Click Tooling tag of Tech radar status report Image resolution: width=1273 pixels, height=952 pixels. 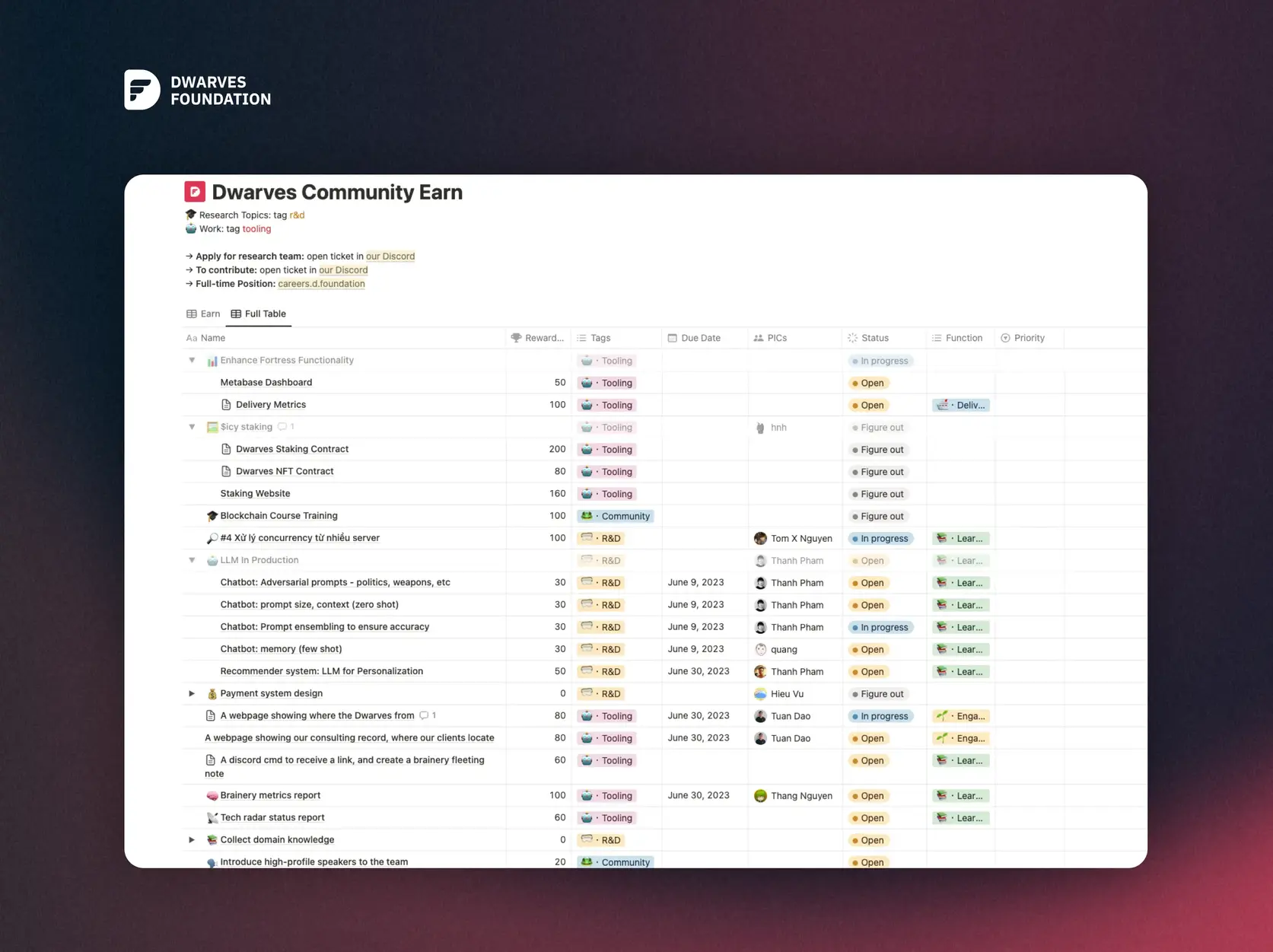(x=606, y=818)
